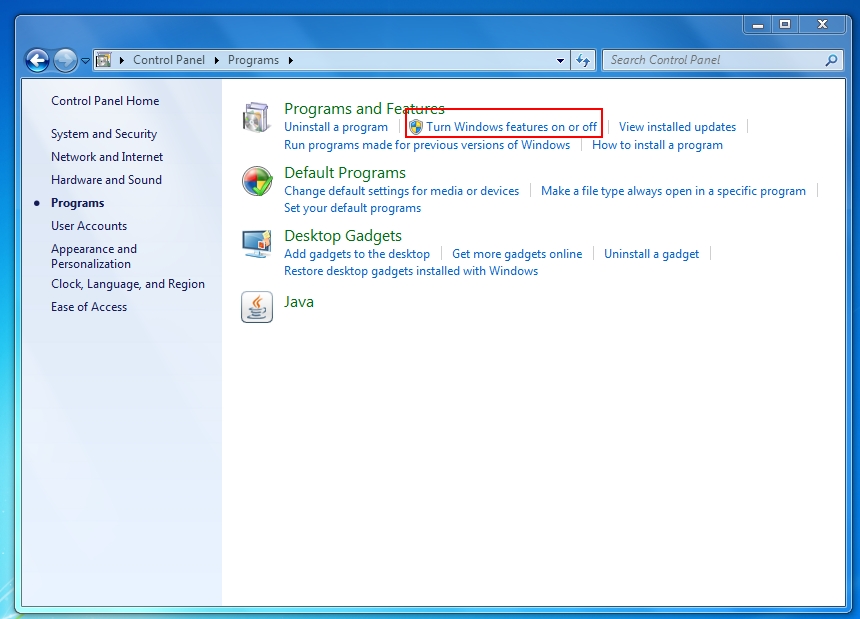The image size is (860, 619).
Task: Click the Desktop Gadgets monitor icon
Action: (x=257, y=244)
